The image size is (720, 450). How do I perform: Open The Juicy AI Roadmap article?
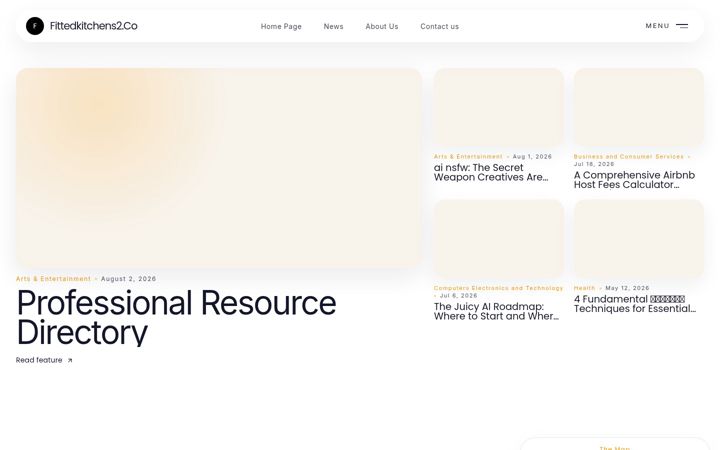496,311
